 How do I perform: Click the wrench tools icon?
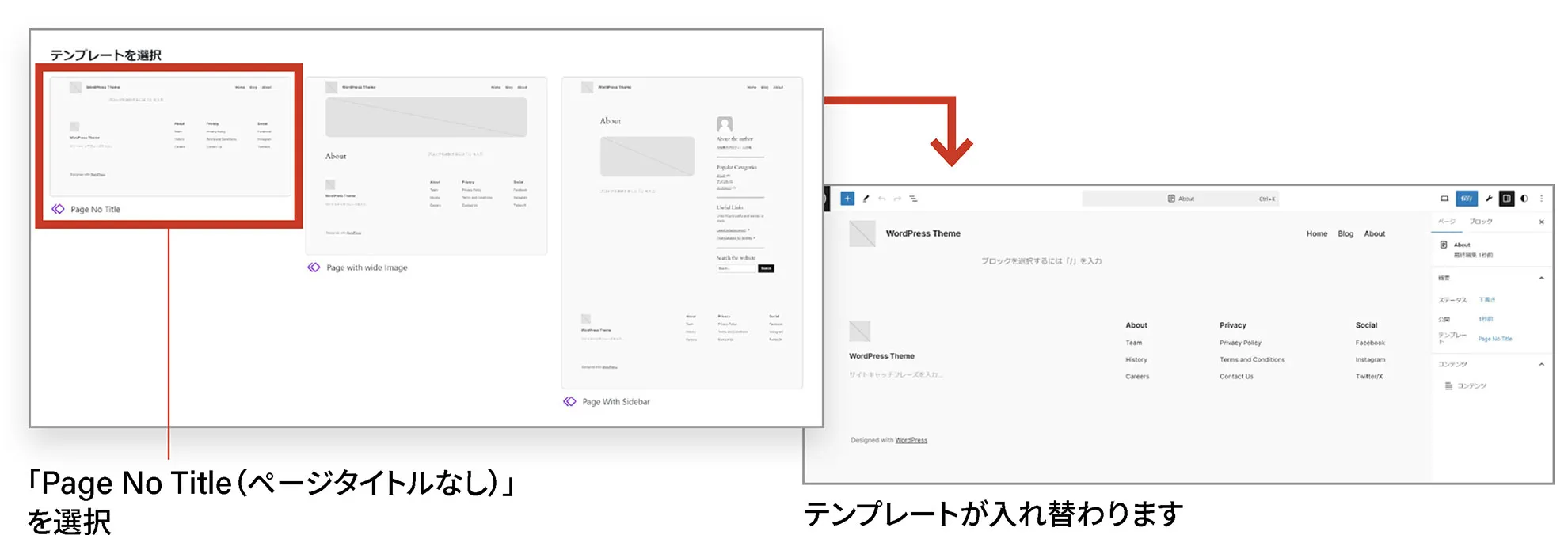point(1489,199)
